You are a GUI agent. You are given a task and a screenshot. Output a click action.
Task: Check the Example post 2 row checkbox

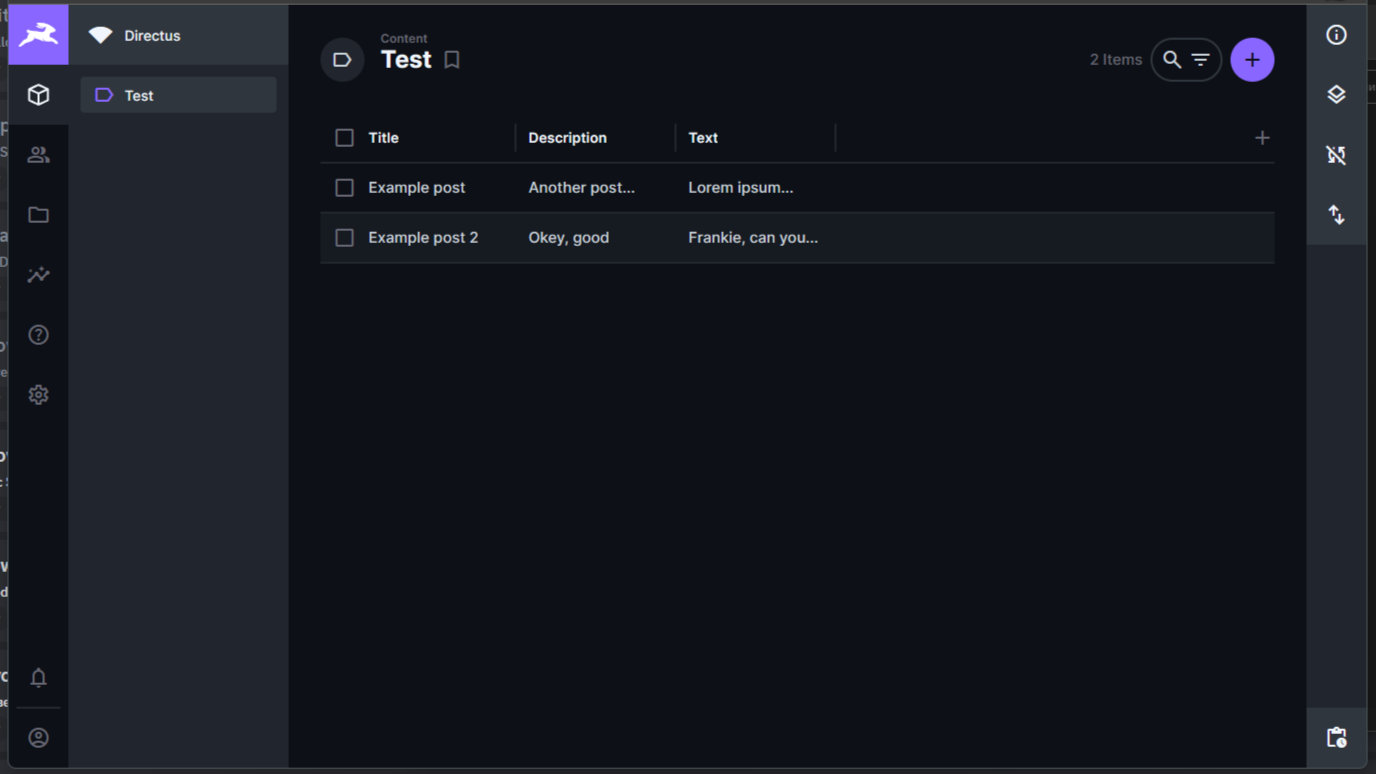[x=344, y=237]
